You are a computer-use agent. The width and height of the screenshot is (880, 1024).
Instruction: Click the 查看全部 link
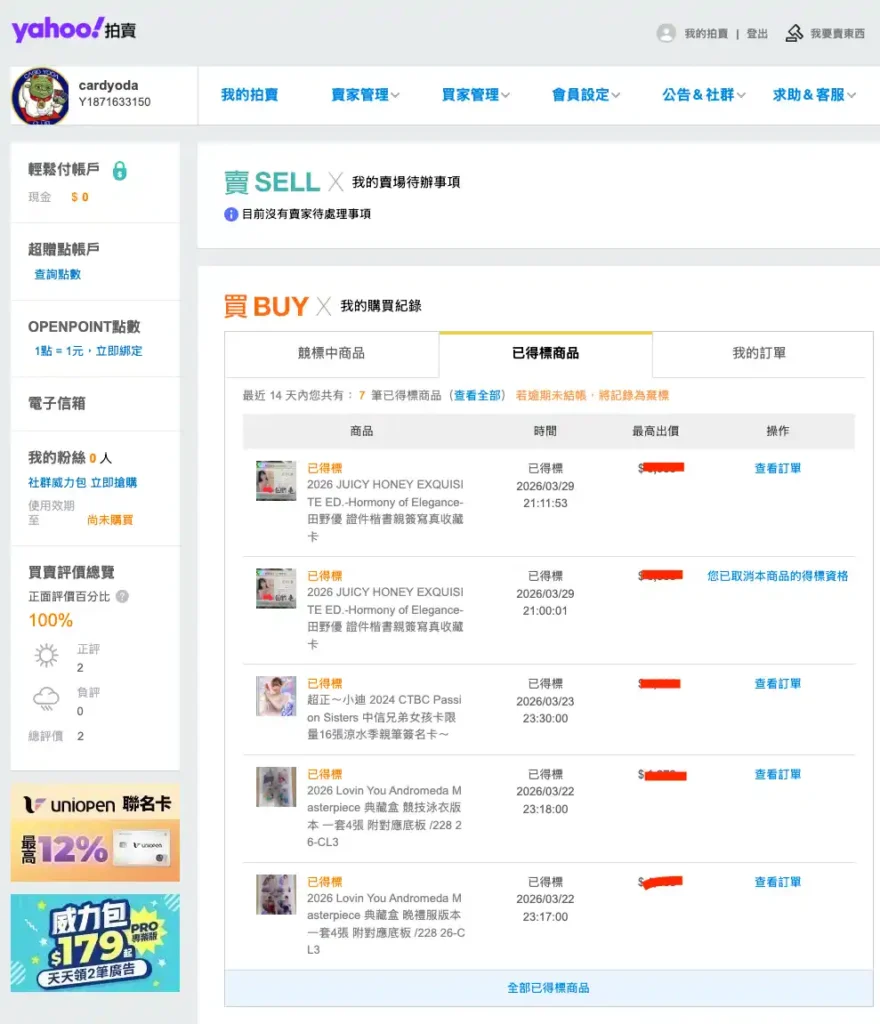tap(477, 395)
